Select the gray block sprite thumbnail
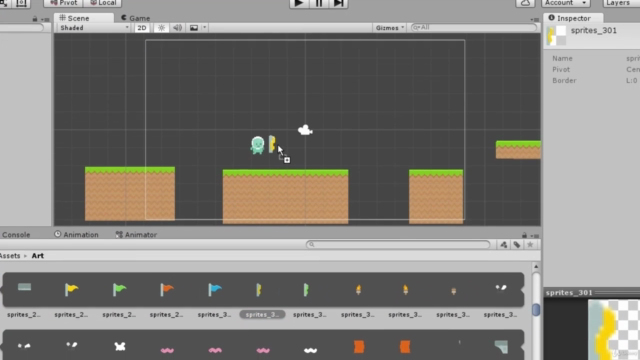 (24, 287)
